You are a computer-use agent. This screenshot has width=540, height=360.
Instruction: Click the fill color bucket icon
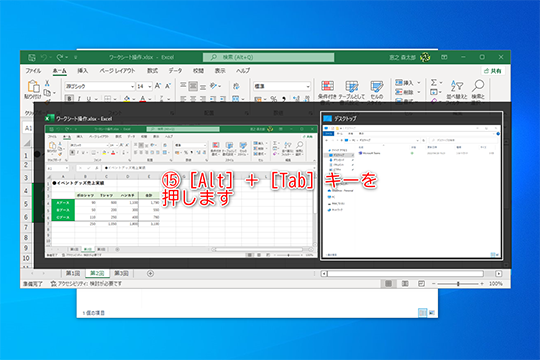pos(127,99)
